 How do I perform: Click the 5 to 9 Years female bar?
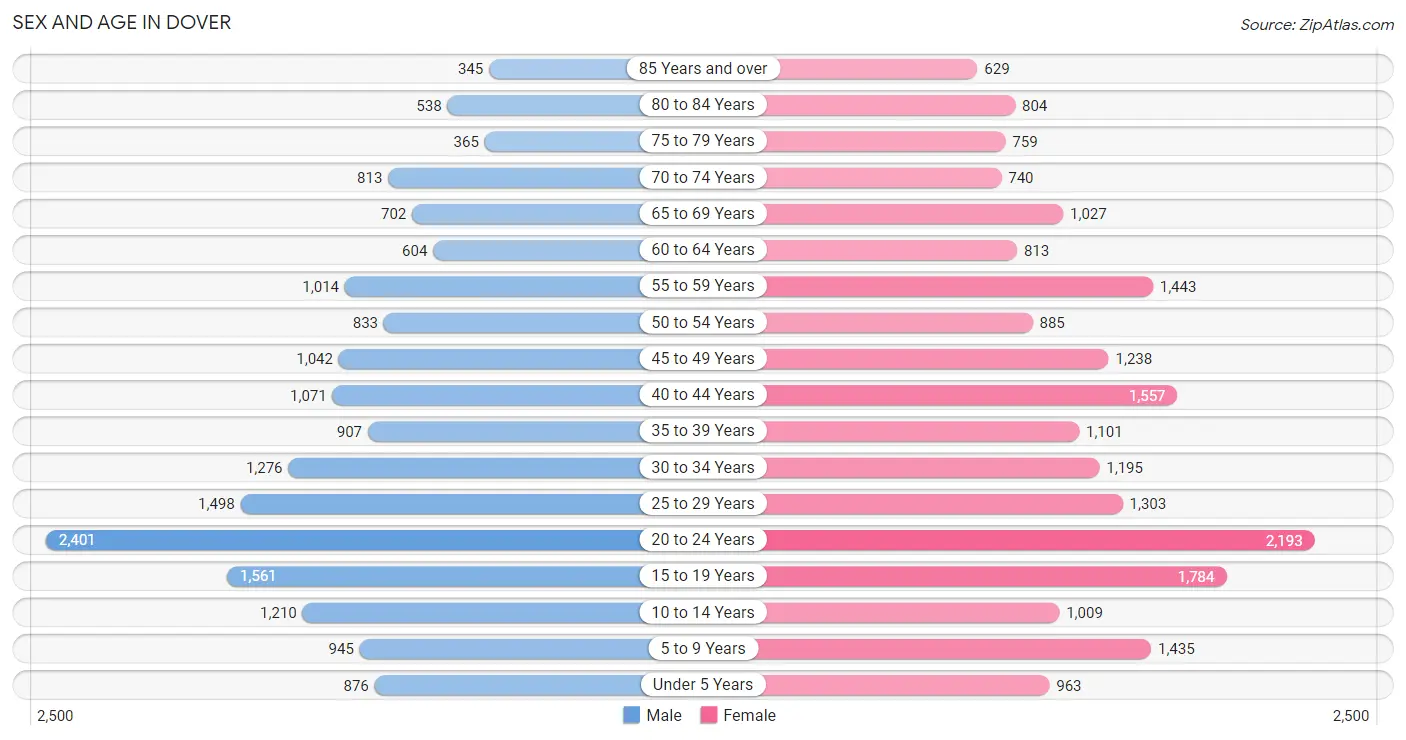(x=958, y=649)
